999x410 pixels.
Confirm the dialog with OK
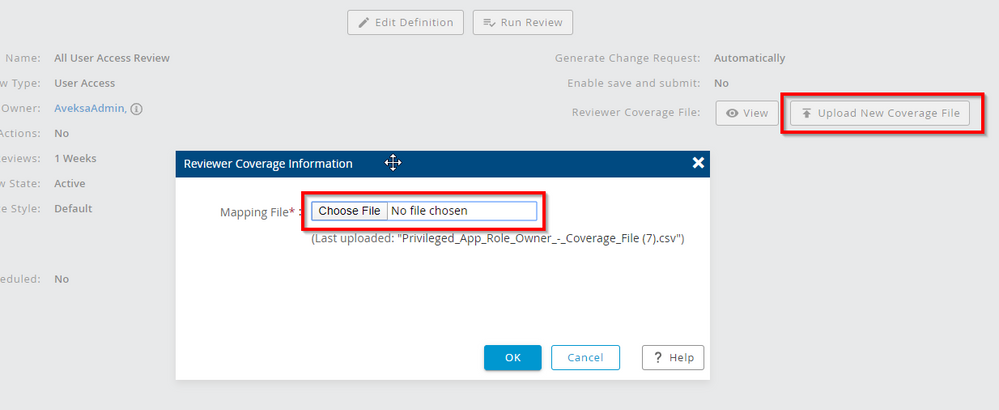click(512, 357)
